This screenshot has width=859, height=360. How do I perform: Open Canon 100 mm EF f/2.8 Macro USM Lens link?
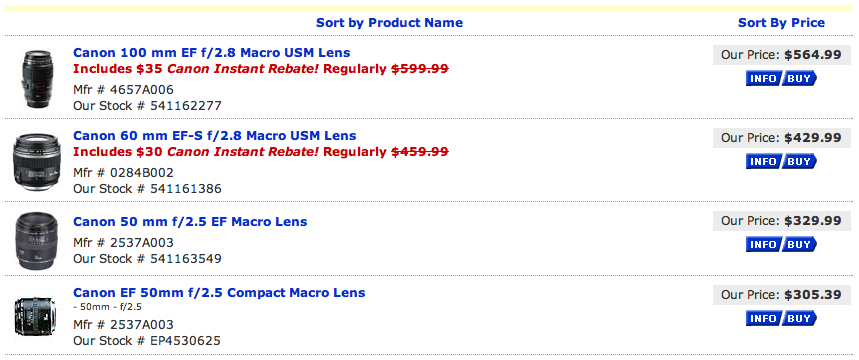click(x=211, y=53)
